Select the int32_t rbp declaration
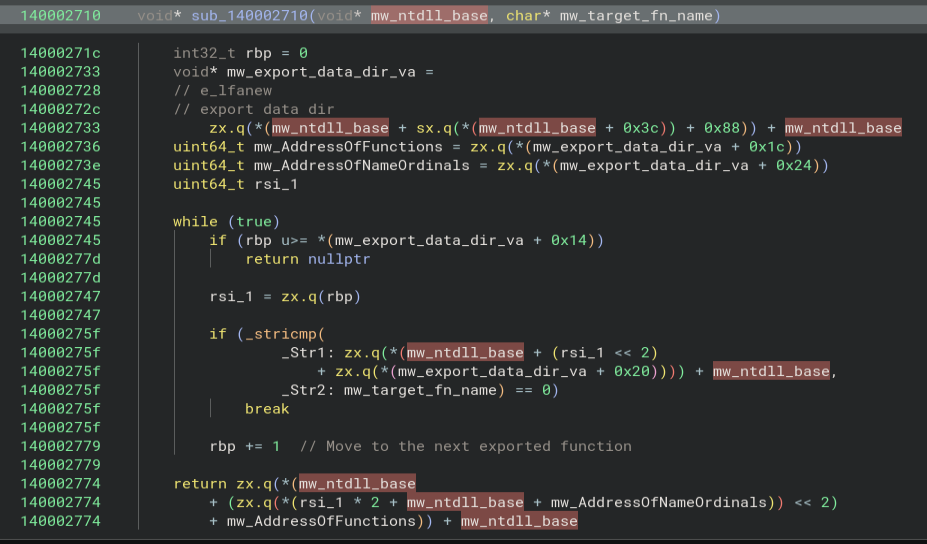The image size is (927, 544). [x=240, y=53]
